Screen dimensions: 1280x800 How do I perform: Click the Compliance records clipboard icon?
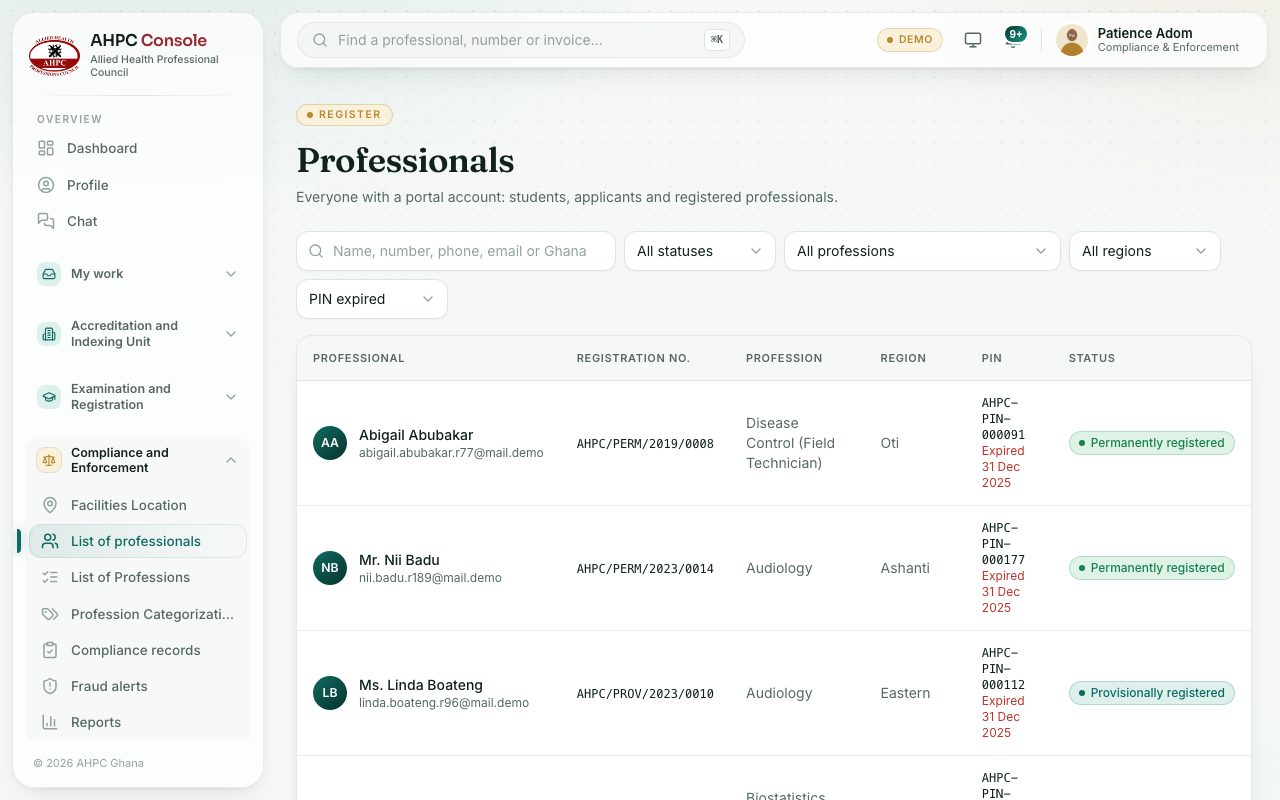pyautogui.click(x=50, y=650)
